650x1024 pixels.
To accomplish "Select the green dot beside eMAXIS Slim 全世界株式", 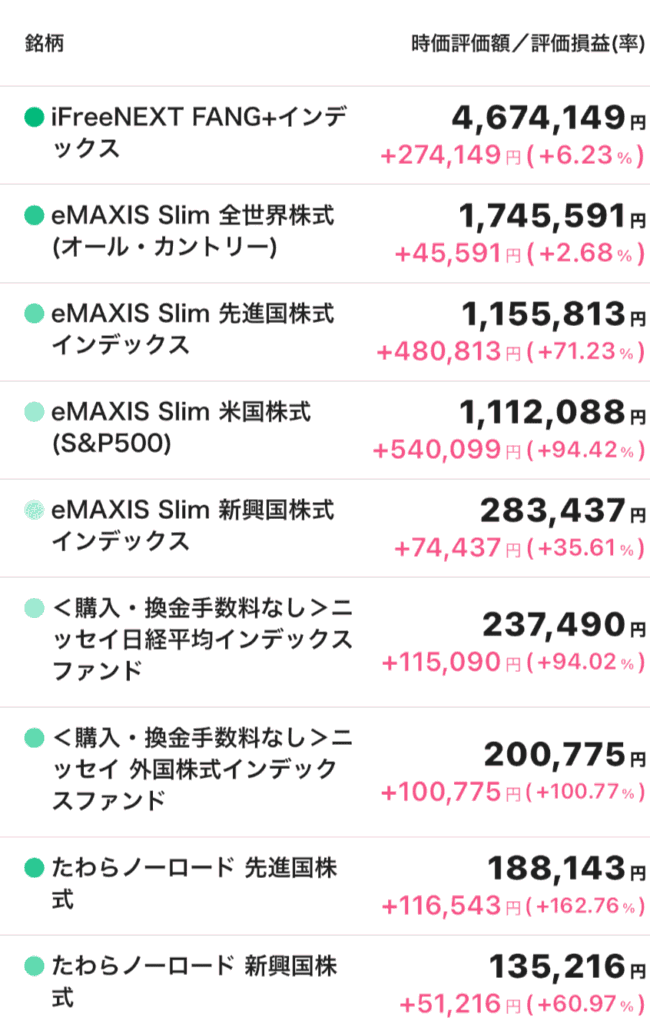I will point(34,216).
